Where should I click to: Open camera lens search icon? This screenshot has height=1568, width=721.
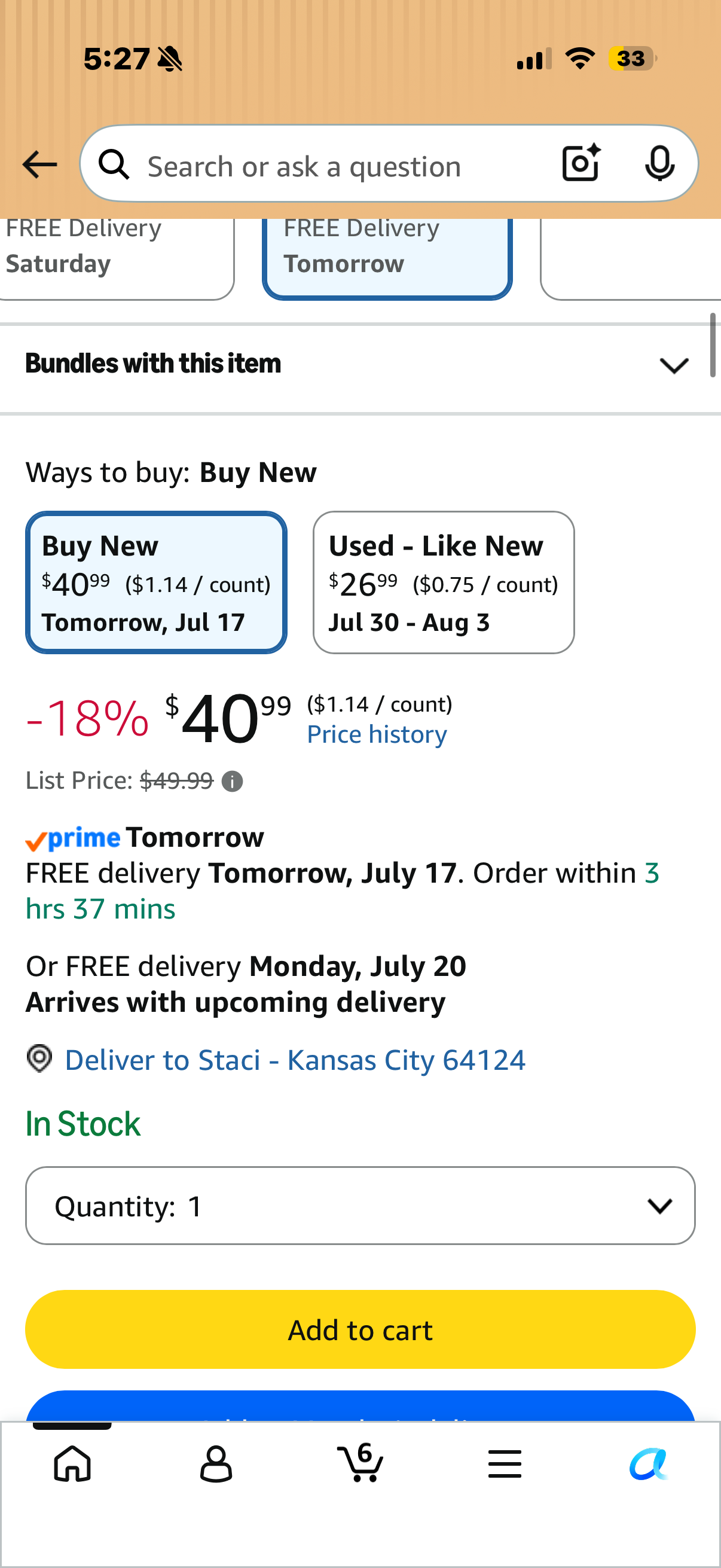(x=581, y=163)
